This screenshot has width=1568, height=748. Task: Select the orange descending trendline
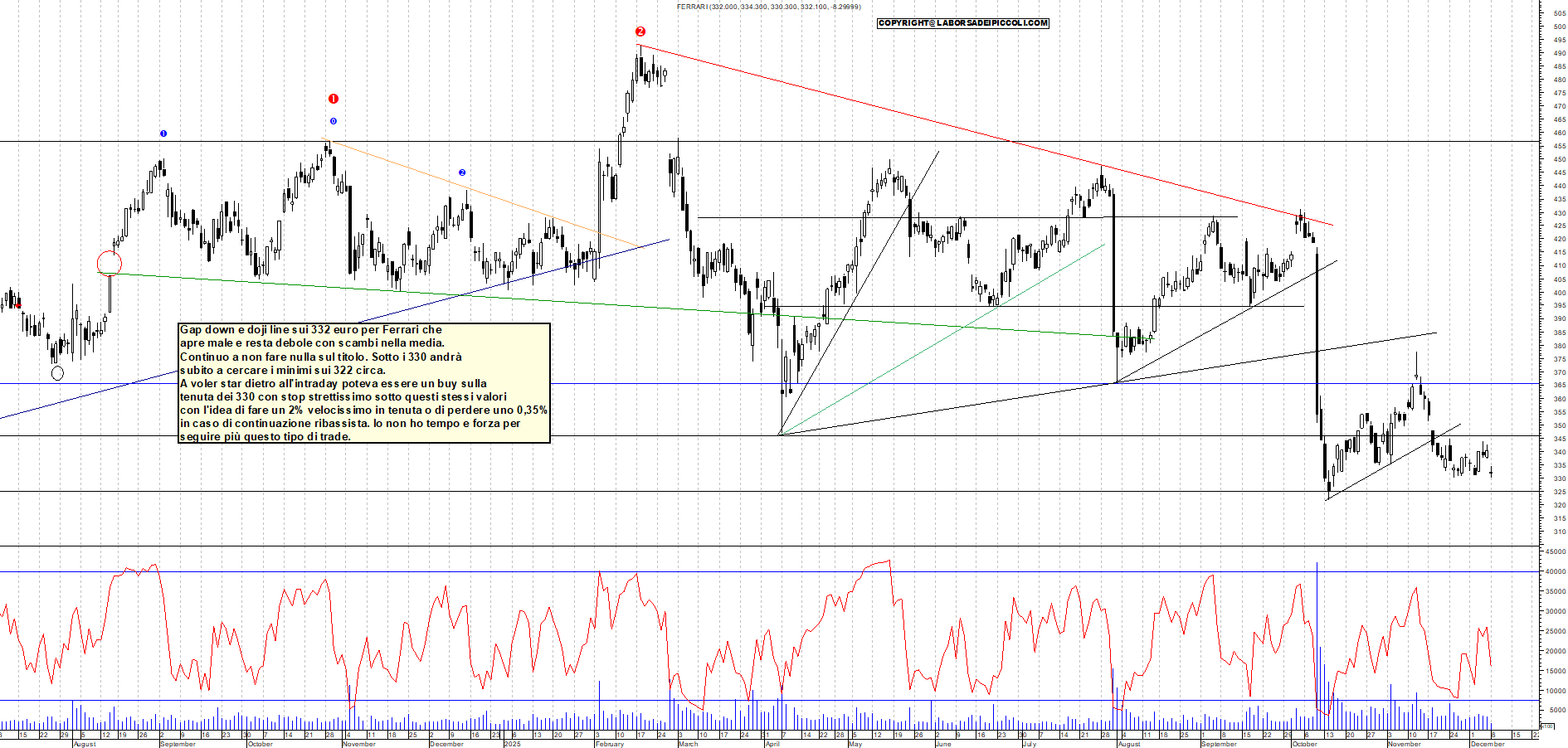(481, 193)
